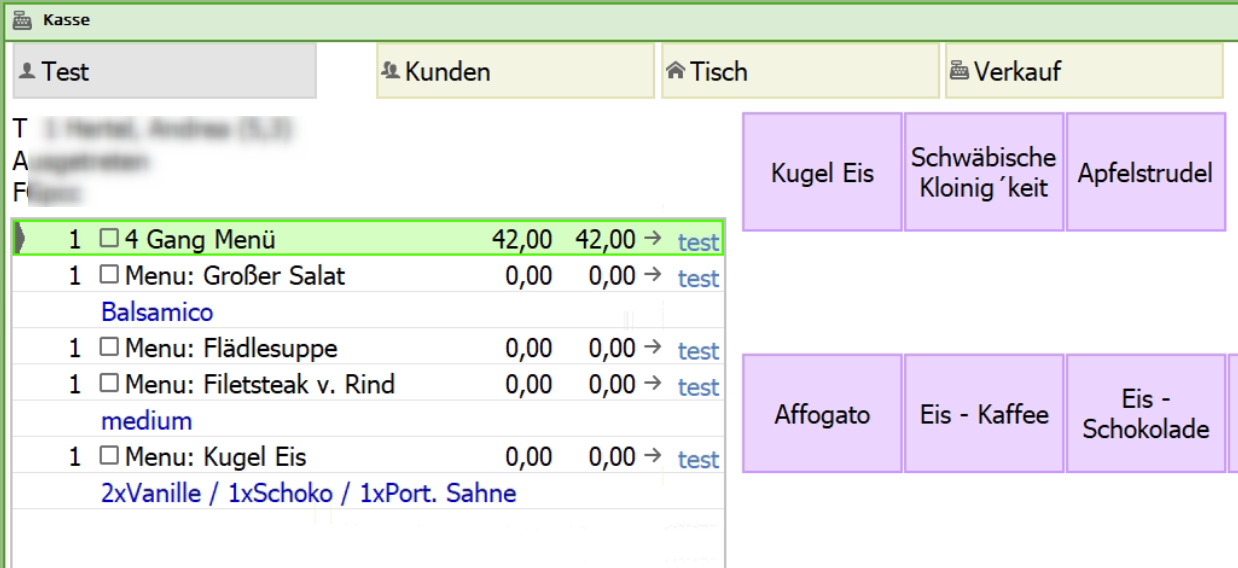Open the Verkauf tab
Screen dimensions: 1238x568
(x=1084, y=72)
